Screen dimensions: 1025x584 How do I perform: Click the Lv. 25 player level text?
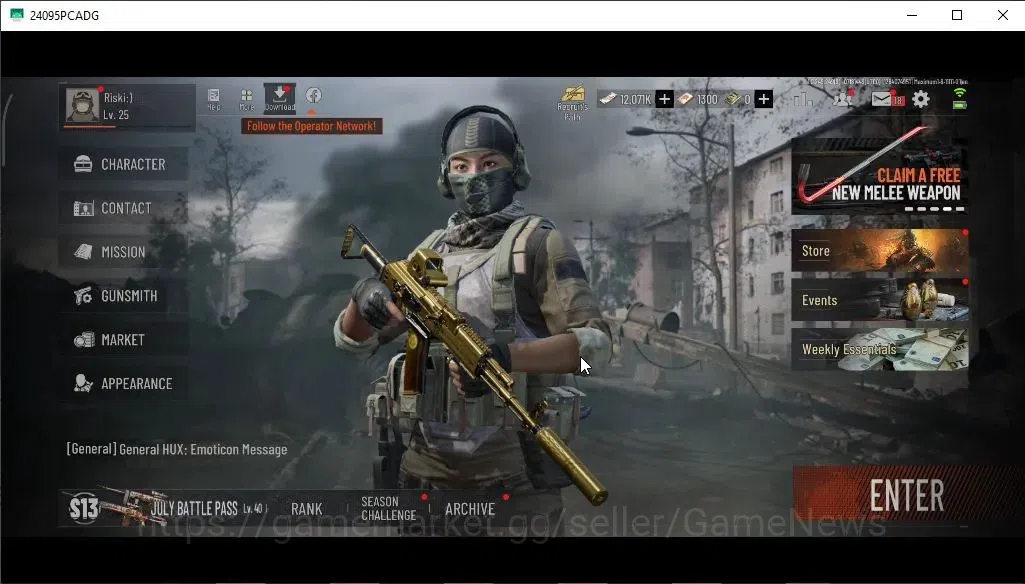[x=116, y=114]
